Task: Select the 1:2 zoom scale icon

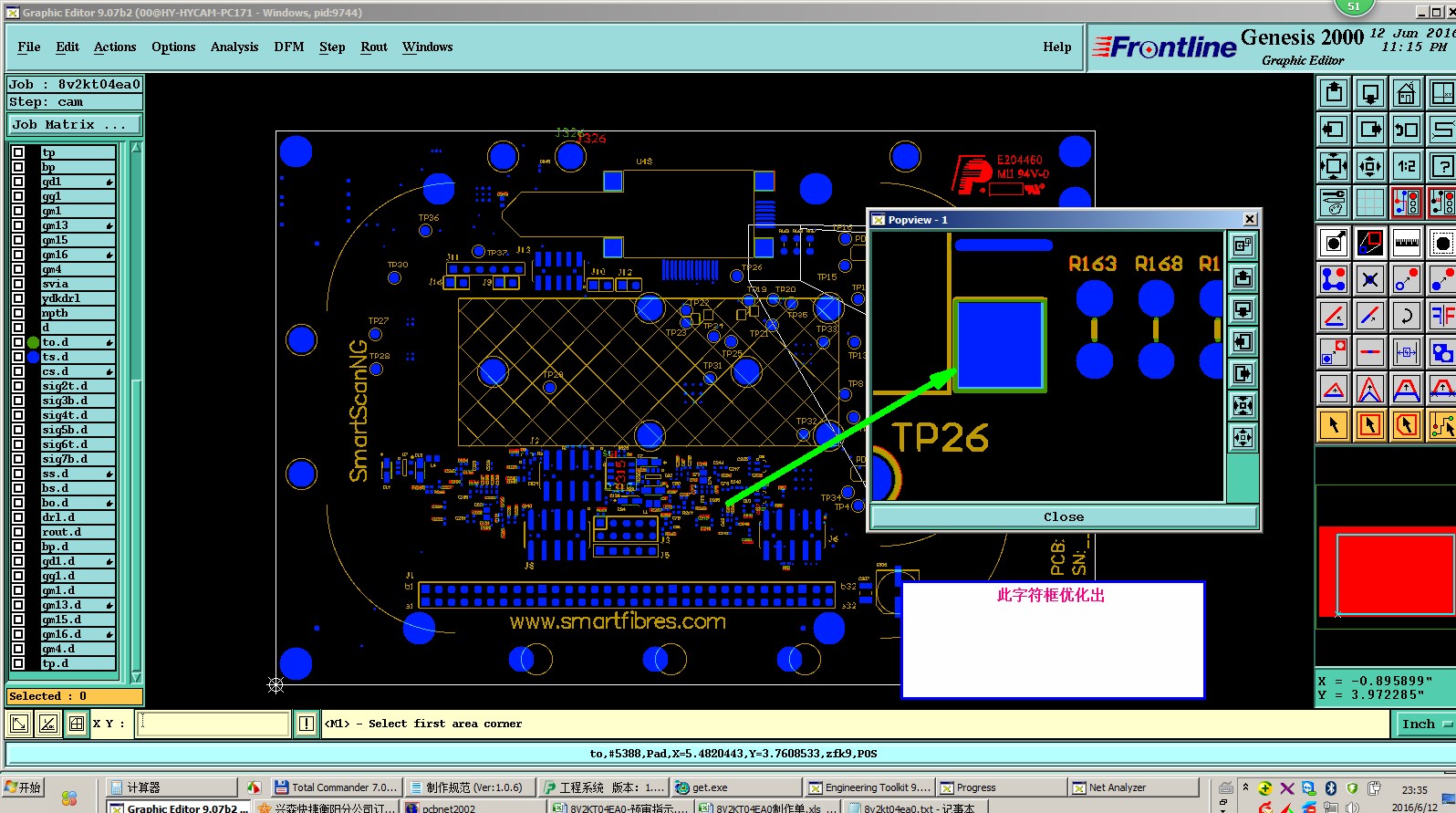Action: [x=1406, y=166]
